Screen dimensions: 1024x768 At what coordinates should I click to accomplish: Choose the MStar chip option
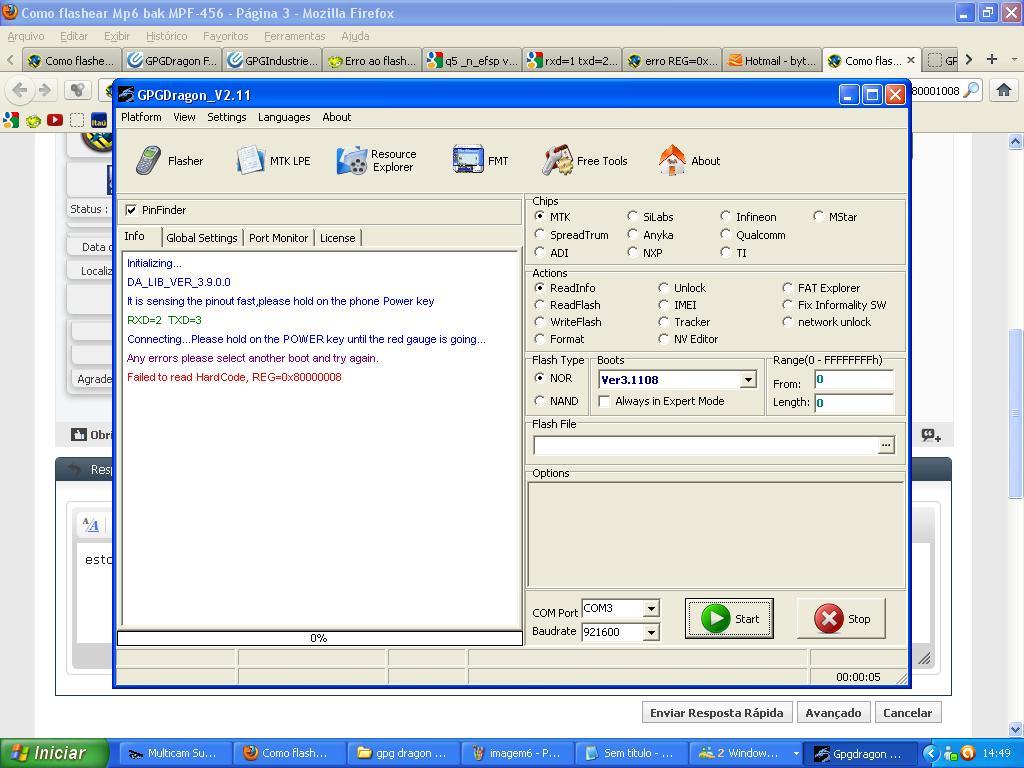point(818,216)
